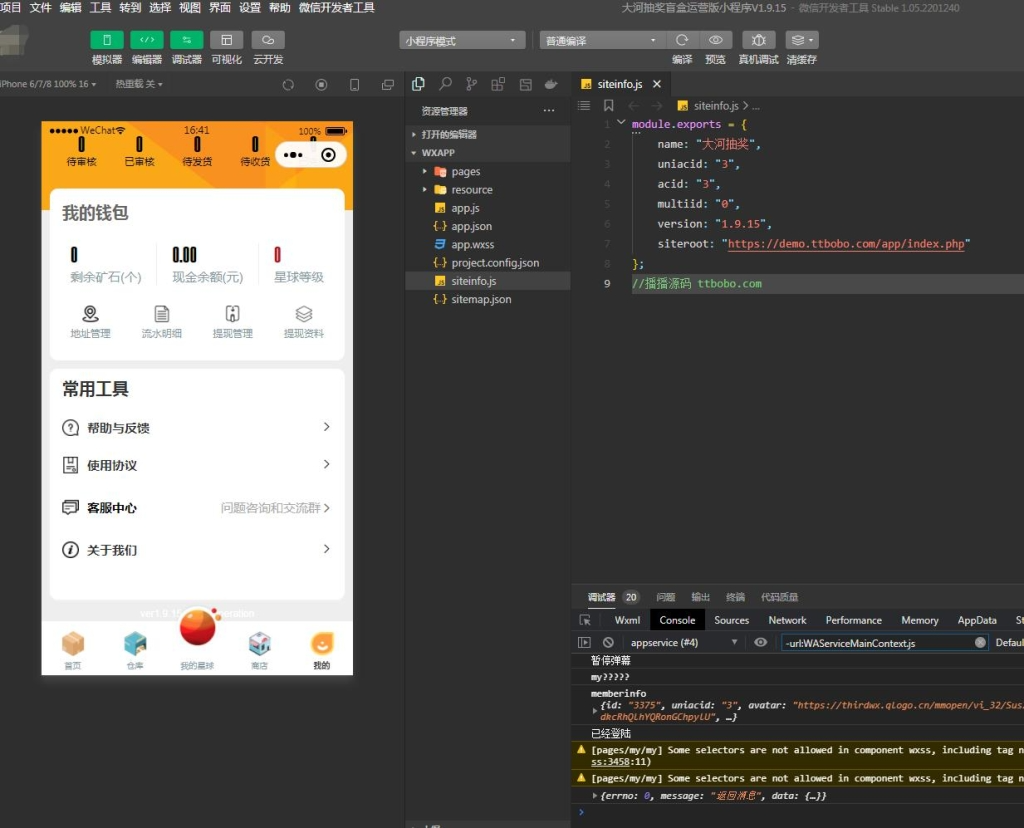Switch to the 问题 panel tab

tap(665, 597)
